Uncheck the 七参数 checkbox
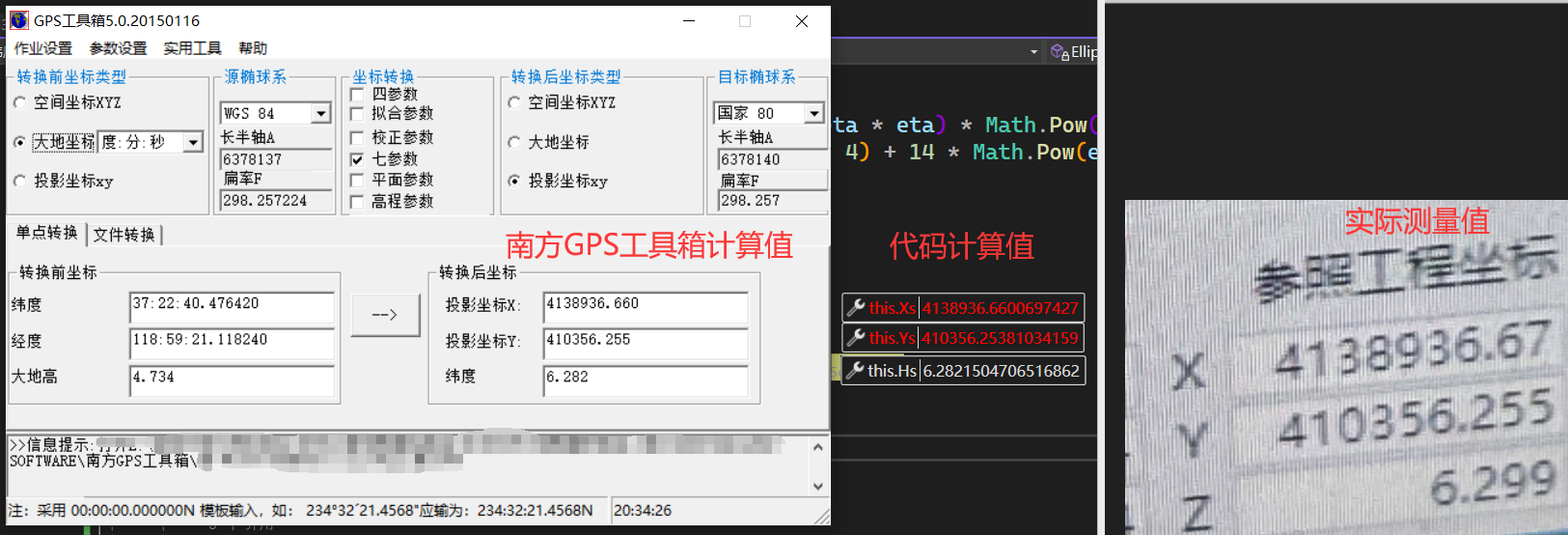Viewport: 1568px width, 535px height. [357, 159]
